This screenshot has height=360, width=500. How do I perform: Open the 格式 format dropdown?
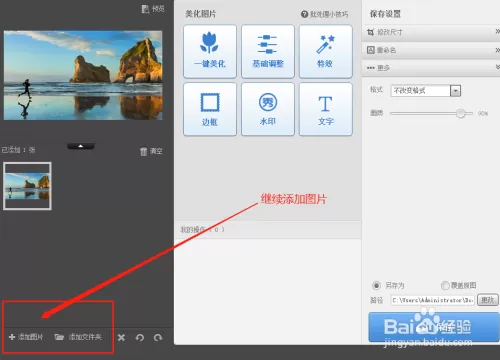pyautogui.click(x=426, y=91)
